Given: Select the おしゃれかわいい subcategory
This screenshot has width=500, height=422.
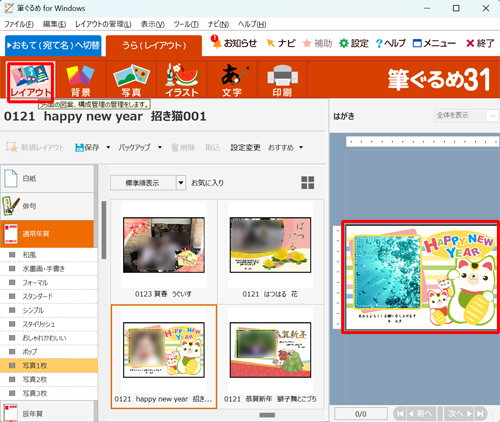Looking at the screenshot, I should click(x=49, y=338).
